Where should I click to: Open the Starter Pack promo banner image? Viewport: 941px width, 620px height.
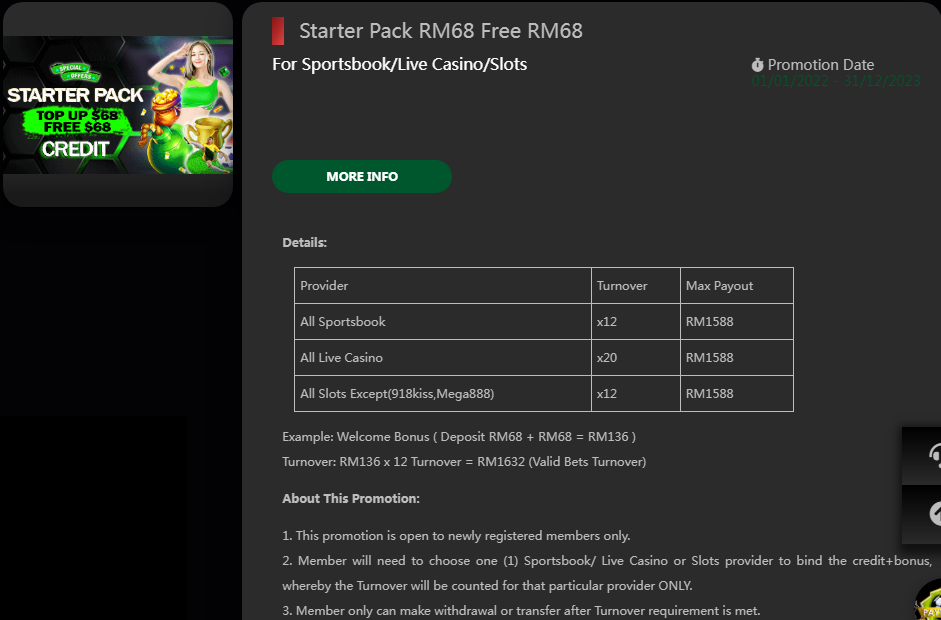[x=118, y=105]
